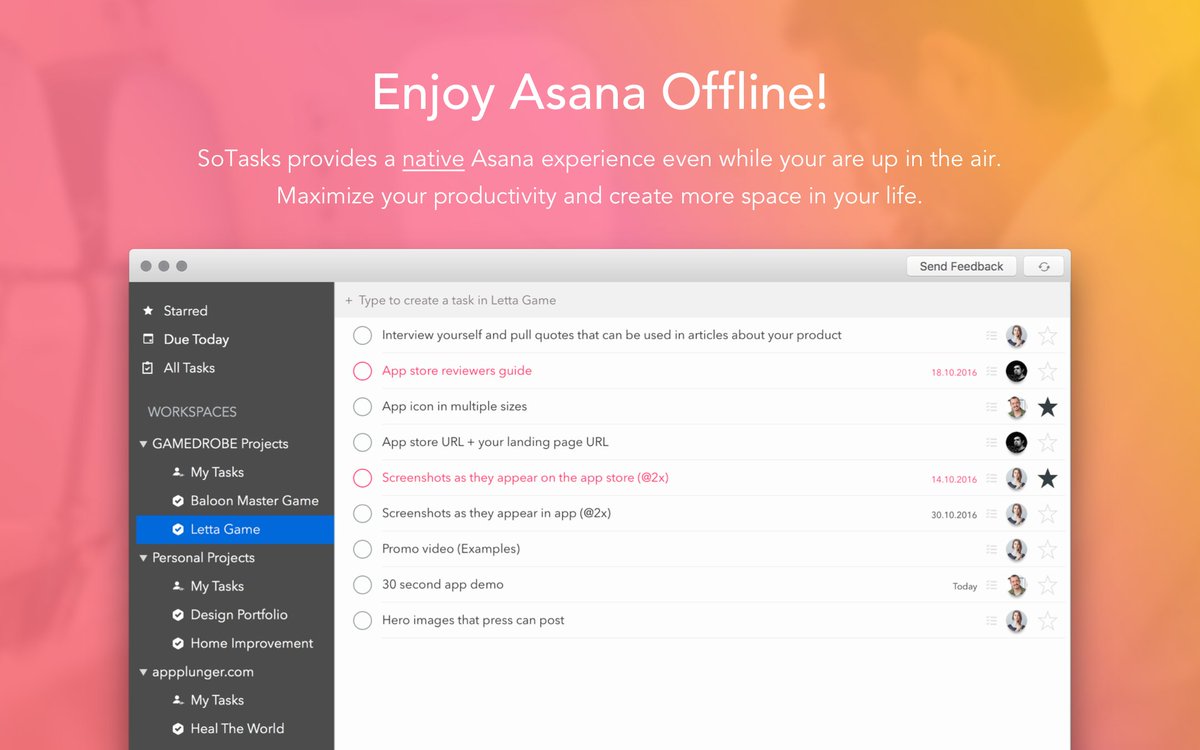Click the sync refresh button
Screen dimensions: 1200x750
coord(1044,266)
